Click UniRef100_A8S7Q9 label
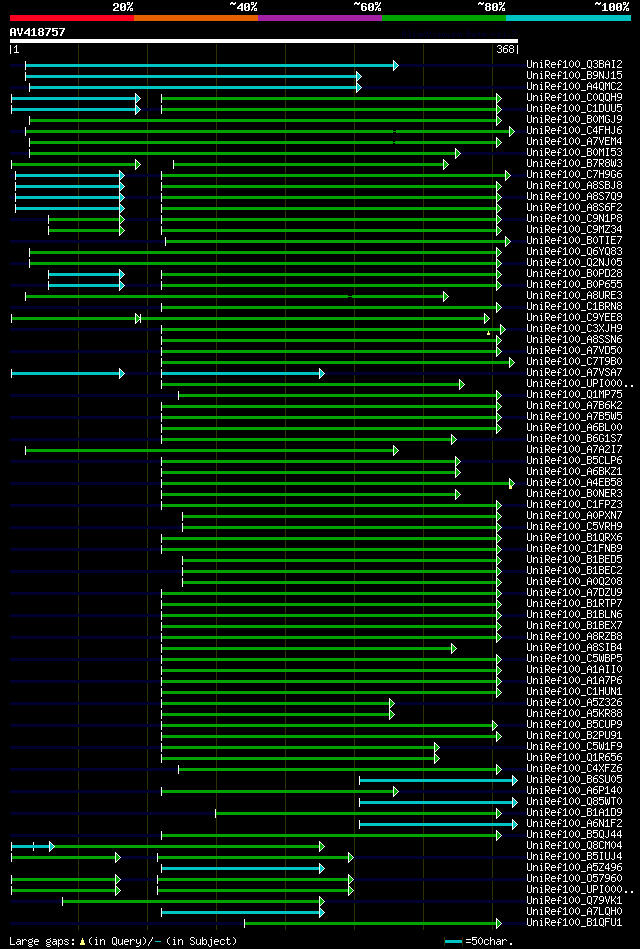The height and width of the screenshot is (949, 640). pyautogui.click(x=575, y=197)
